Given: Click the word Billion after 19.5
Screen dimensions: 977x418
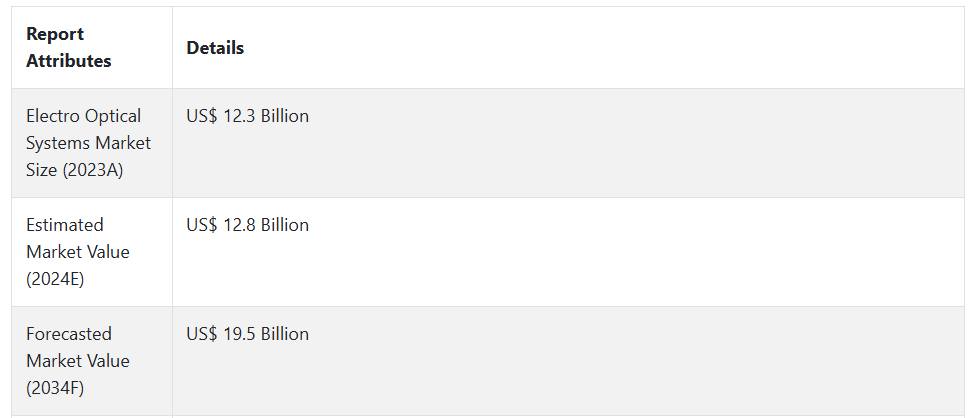Looking at the screenshot, I should pyautogui.click(x=285, y=334).
